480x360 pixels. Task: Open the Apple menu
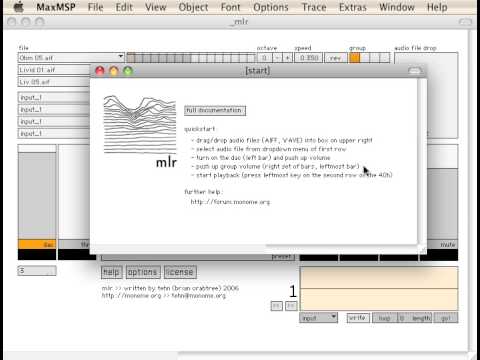click(19, 7)
